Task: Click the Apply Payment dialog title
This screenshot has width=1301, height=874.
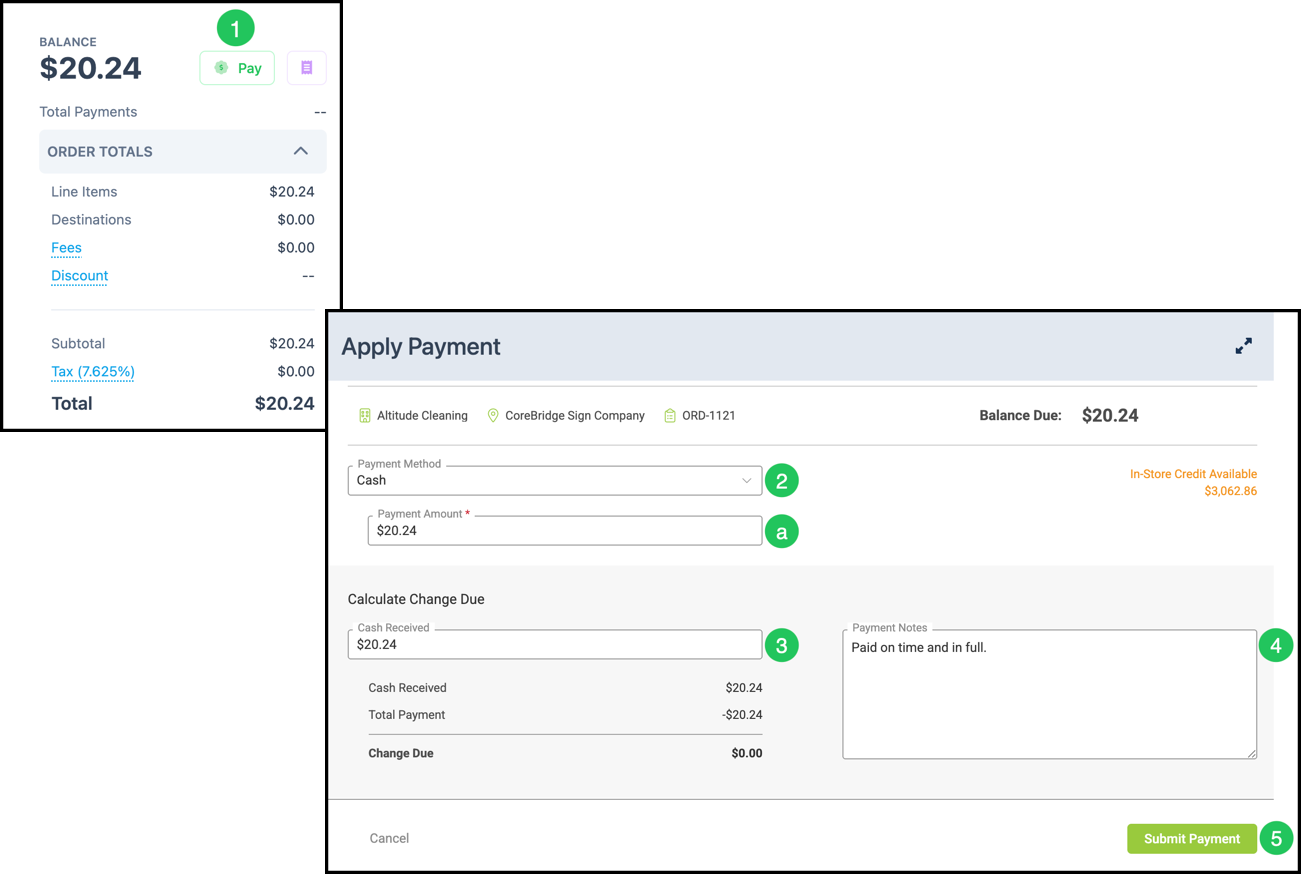Action: (421, 347)
